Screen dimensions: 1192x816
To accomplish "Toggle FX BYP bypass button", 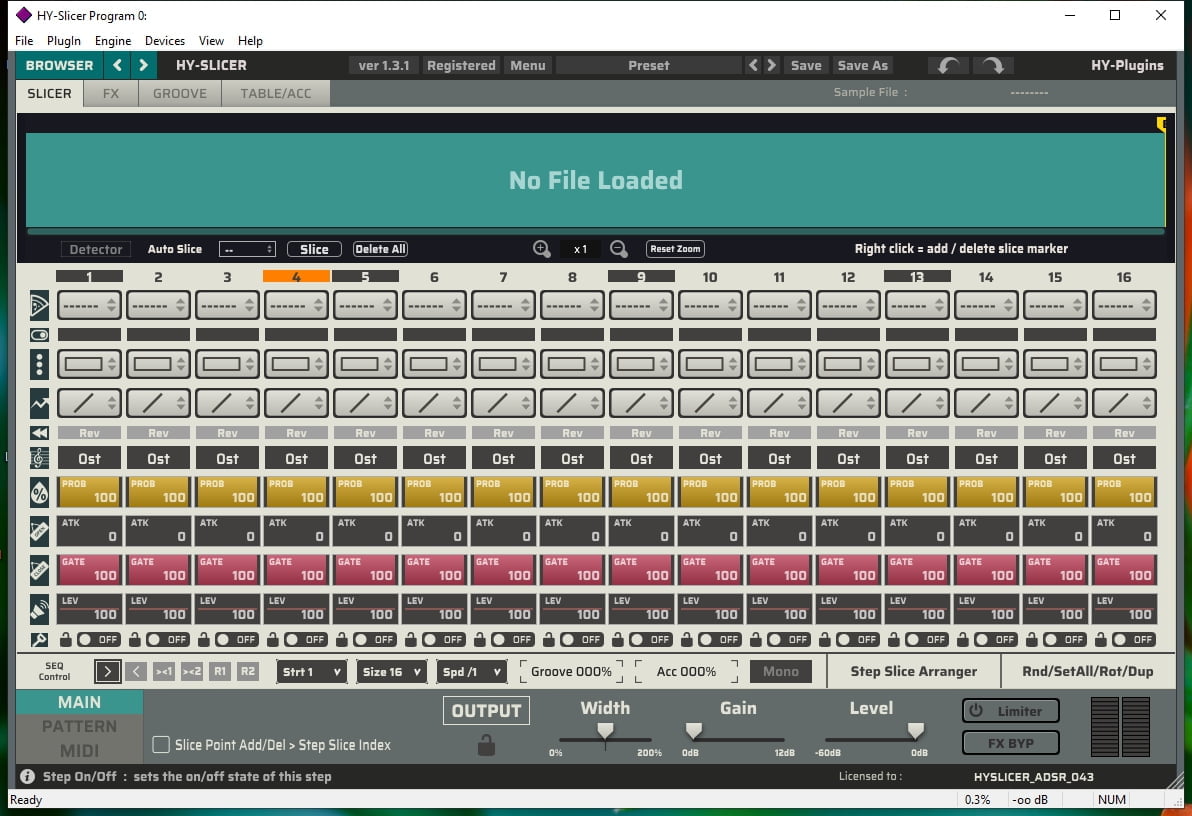I will click(1010, 743).
